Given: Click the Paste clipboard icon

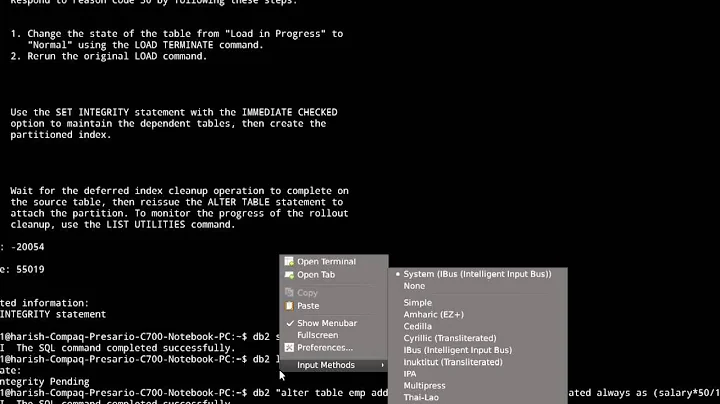Looking at the screenshot, I should [289, 306].
